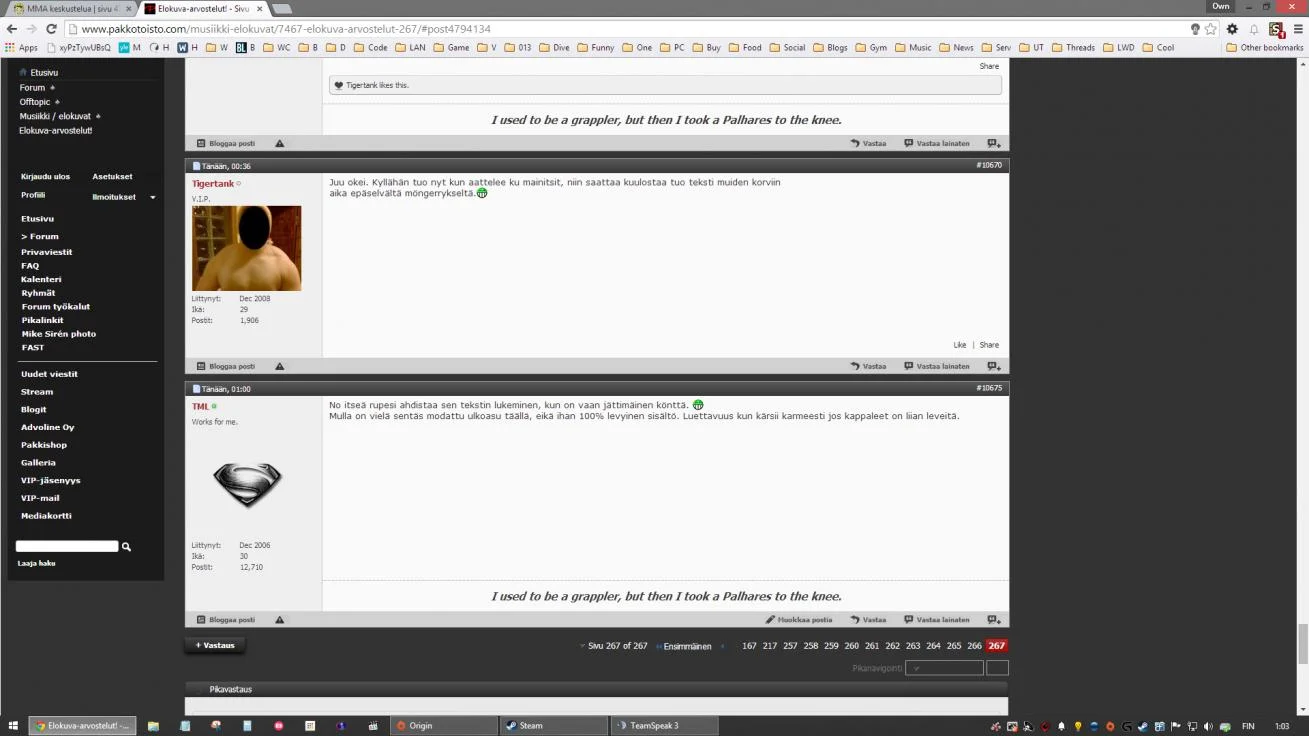Reload the page with refresh icon
Viewport: 1309px width, 736px height.
coord(53,29)
